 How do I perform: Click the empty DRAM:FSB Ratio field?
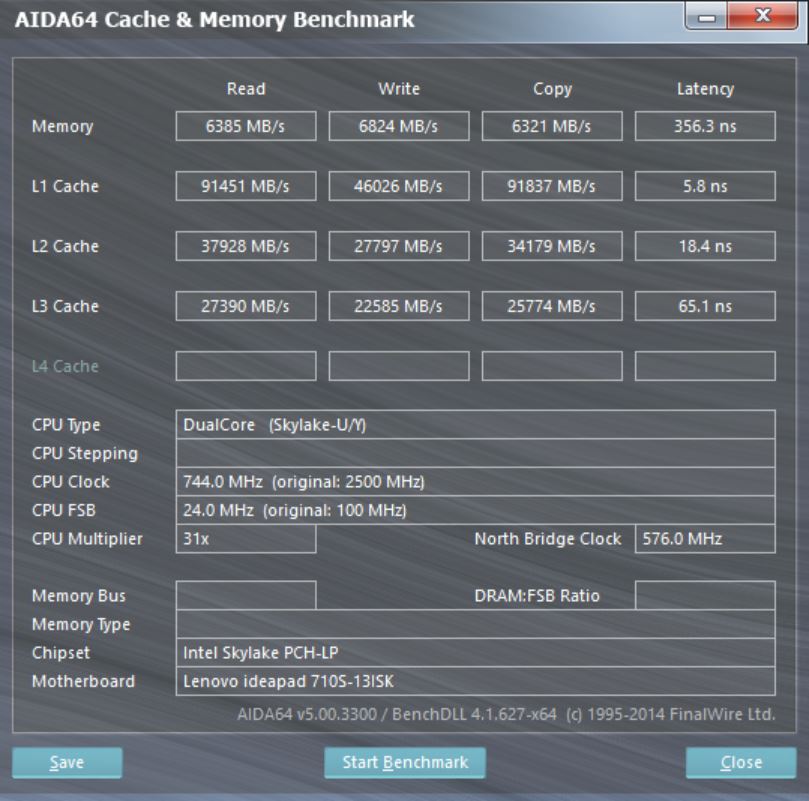705,595
